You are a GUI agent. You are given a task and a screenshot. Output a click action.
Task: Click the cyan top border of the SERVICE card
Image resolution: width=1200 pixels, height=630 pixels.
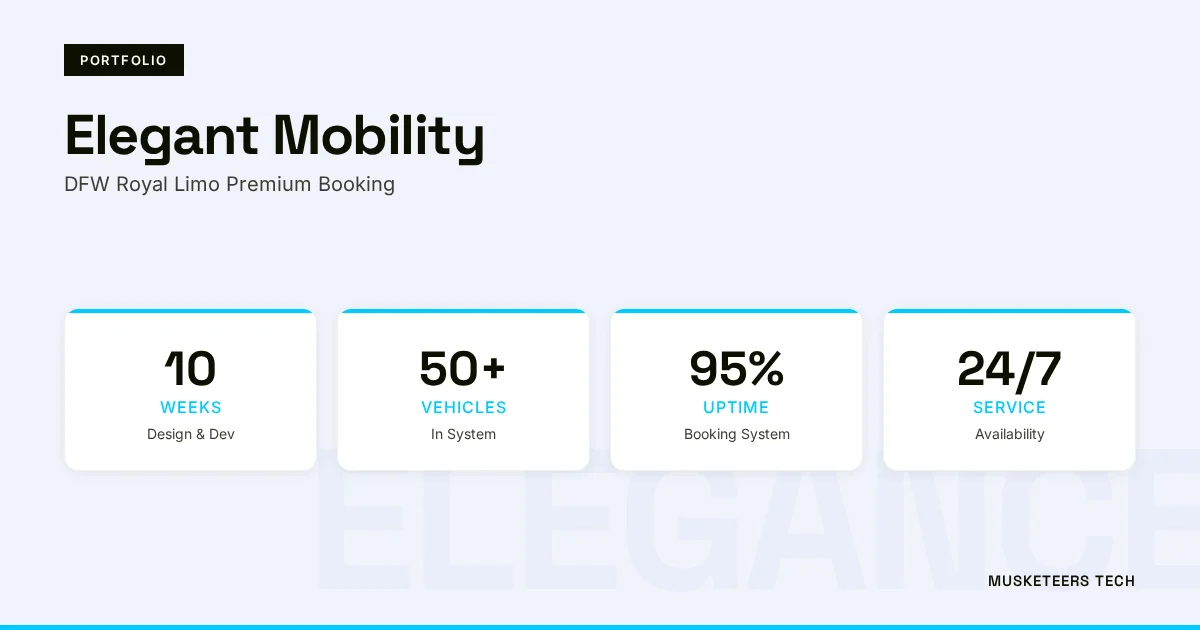tap(1010, 311)
